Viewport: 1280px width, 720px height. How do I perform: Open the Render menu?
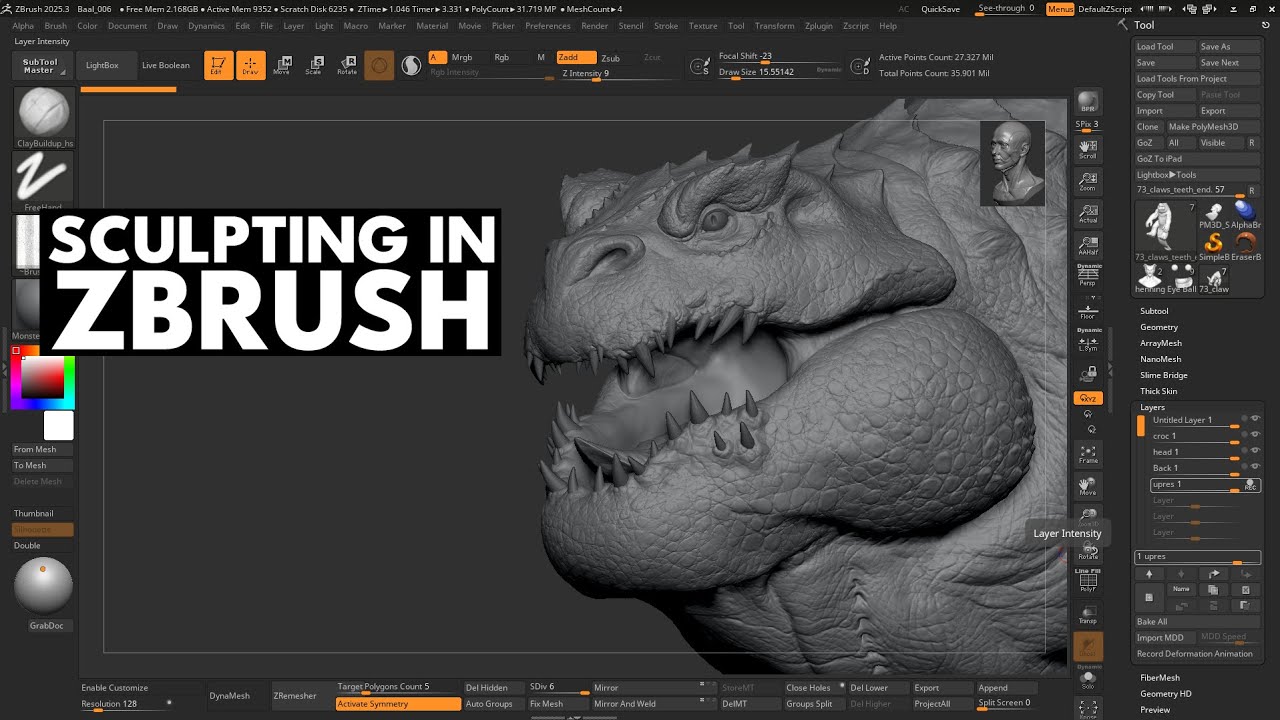coord(594,26)
